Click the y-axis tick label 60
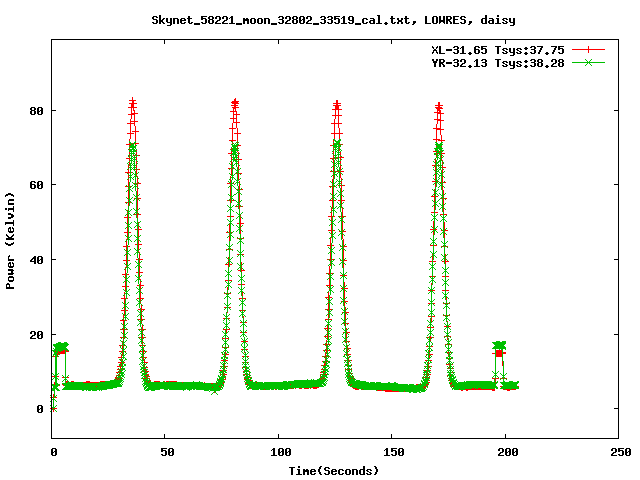Screen dimensions: 640x480 click(36, 185)
